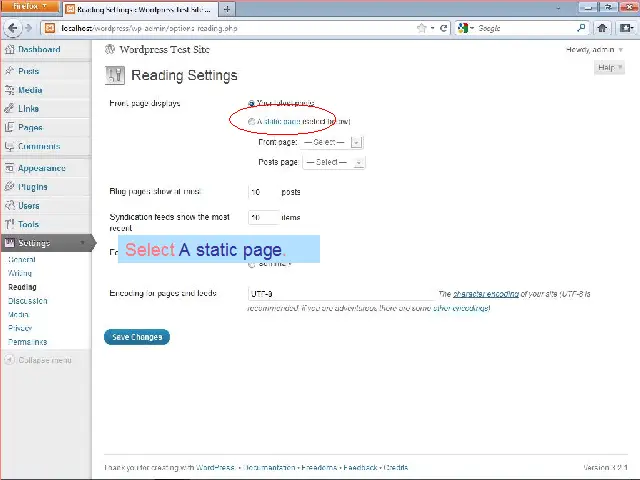Reload the page with the refresh icon
640x480 pixels.
pyautogui.click(x=443, y=28)
